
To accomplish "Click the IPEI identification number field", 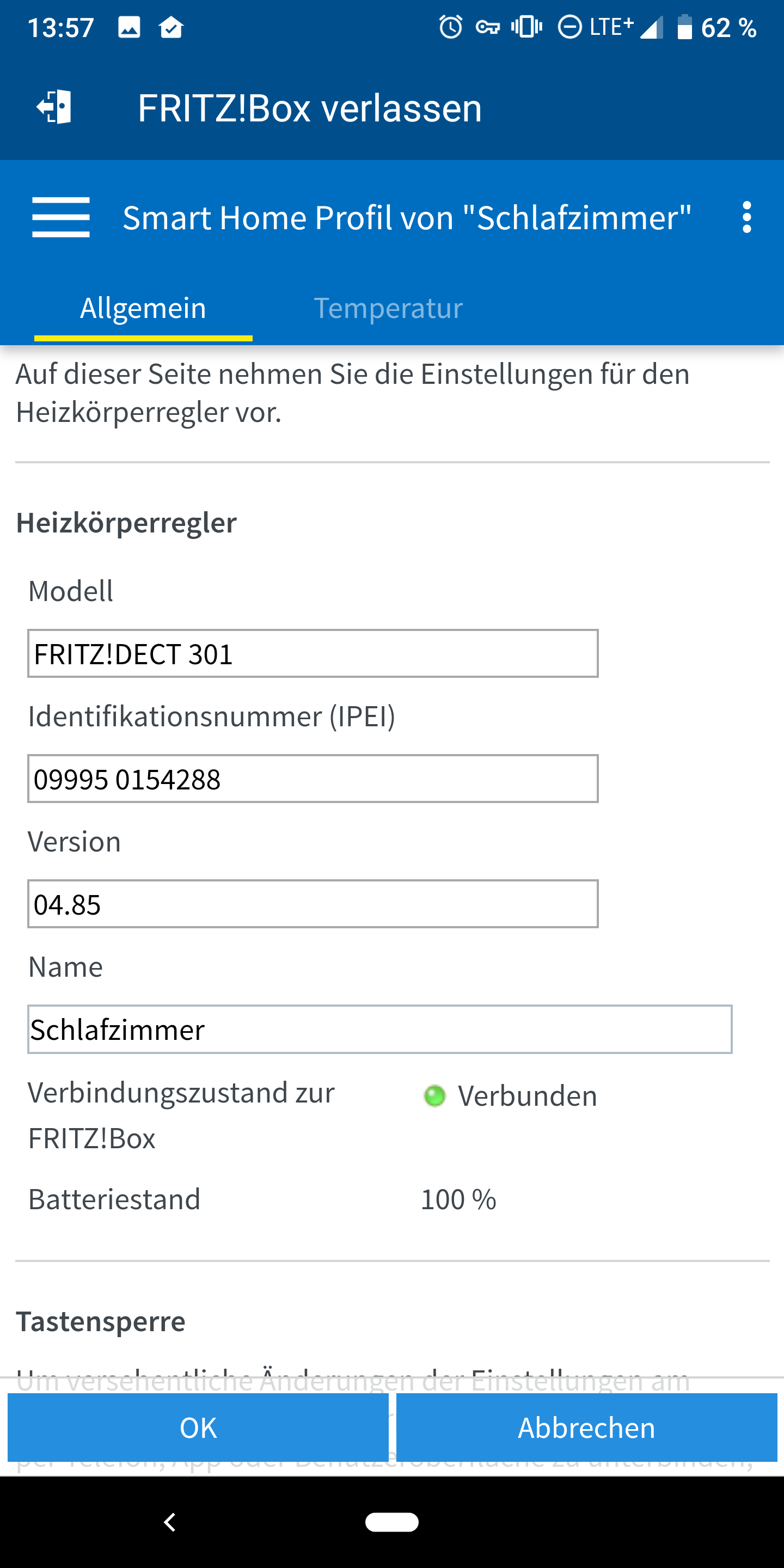I will (313, 779).
